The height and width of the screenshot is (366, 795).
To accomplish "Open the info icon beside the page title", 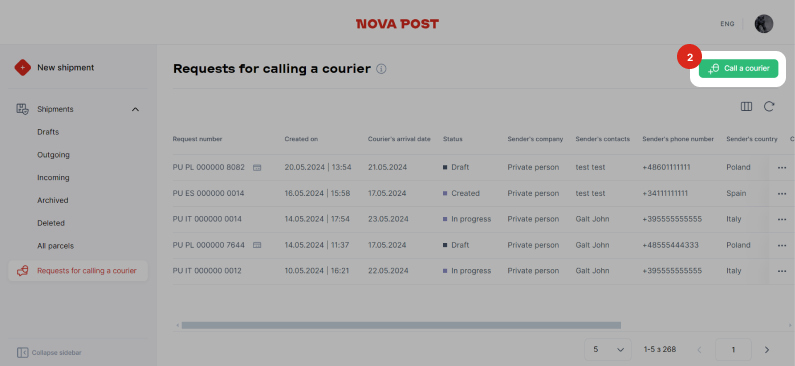I will 381,68.
